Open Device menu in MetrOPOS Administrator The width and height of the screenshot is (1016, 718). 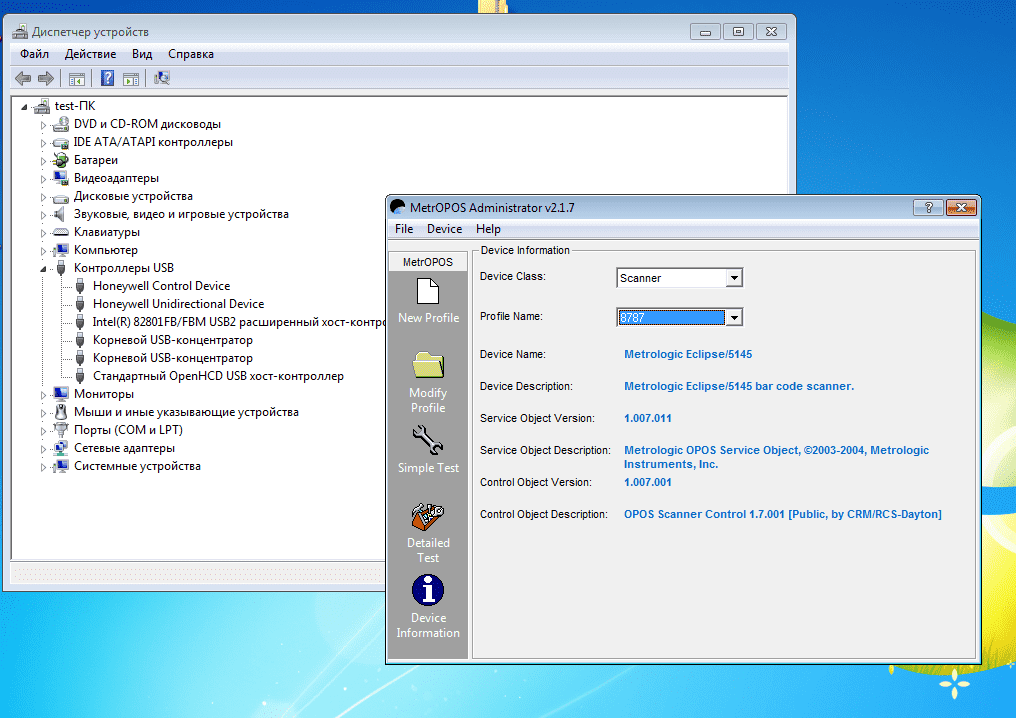(444, 229)
